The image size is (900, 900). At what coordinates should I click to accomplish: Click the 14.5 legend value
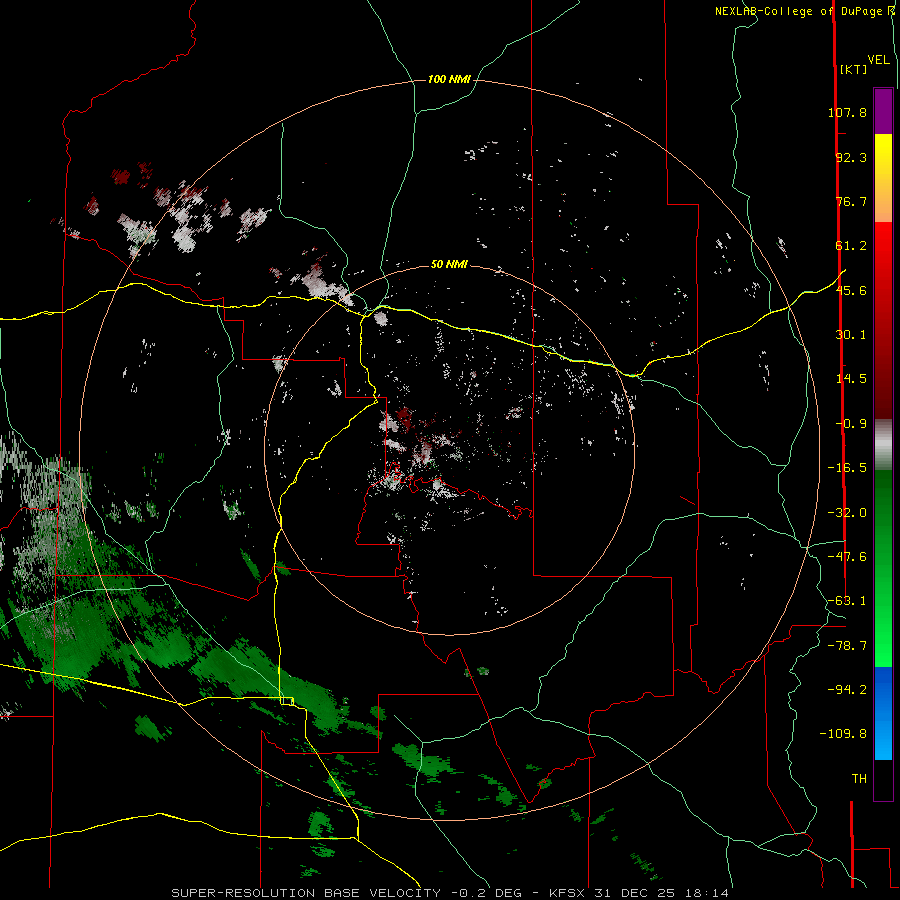(851, 379)
